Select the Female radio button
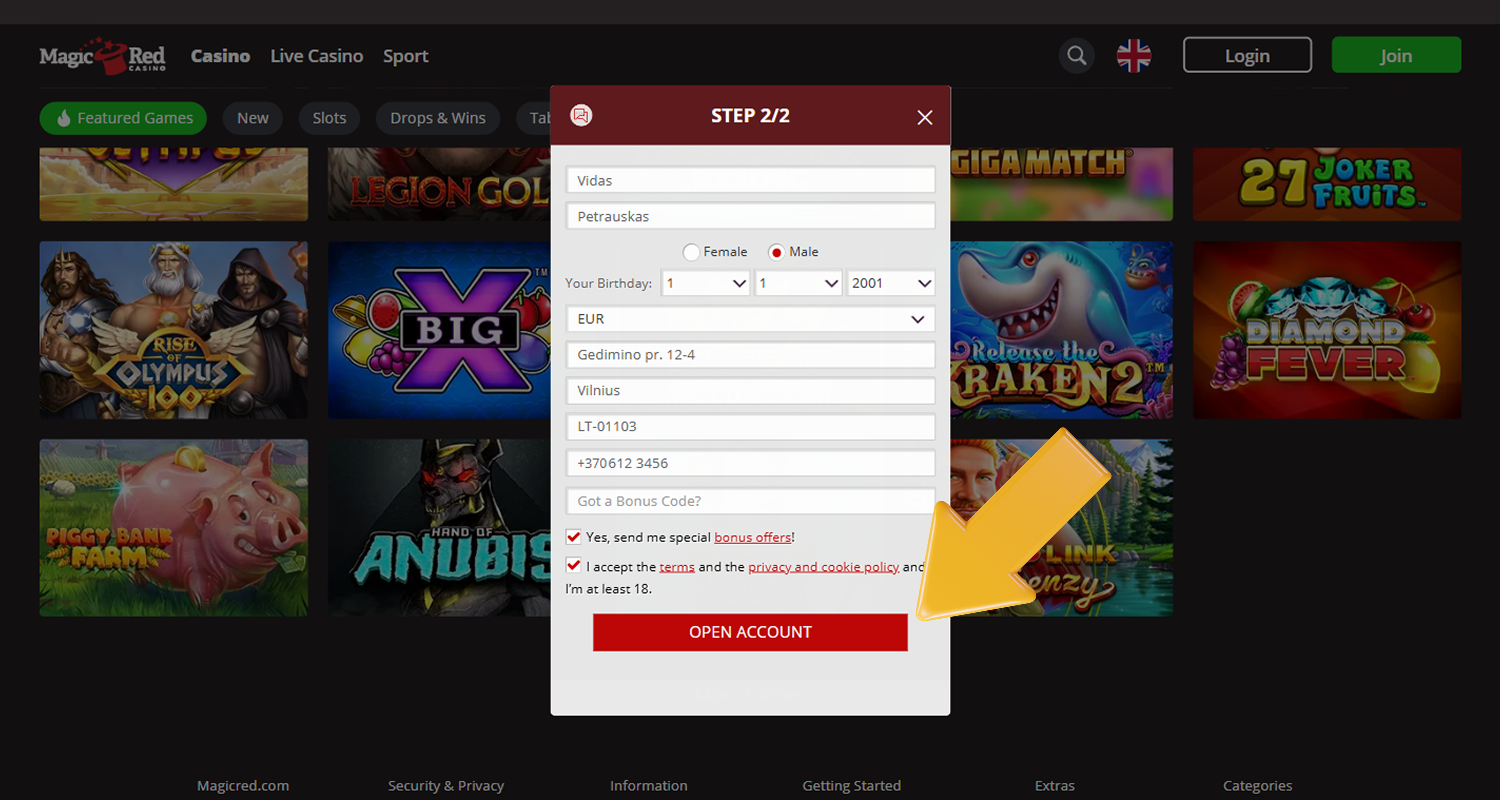The width and height of the screenshot is (1500, 800). (691, 252)
